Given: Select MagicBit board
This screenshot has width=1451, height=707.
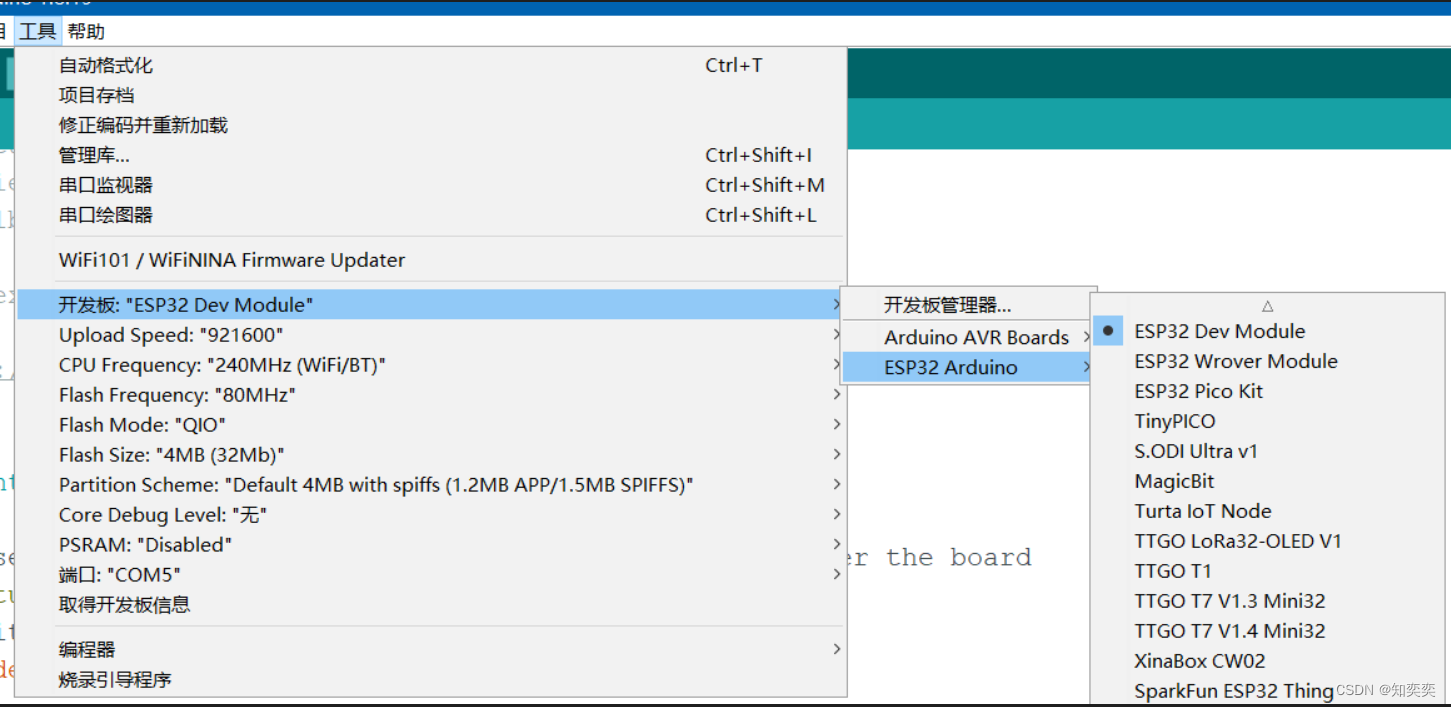Looking at the screenshot, I should [x=1267, y=481].
